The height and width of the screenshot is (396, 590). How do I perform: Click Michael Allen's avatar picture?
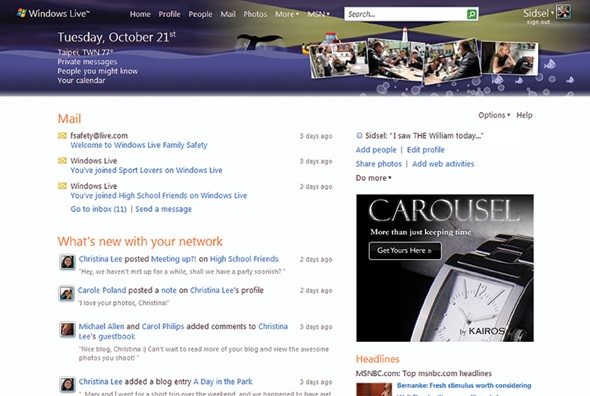tap(67, 329)
